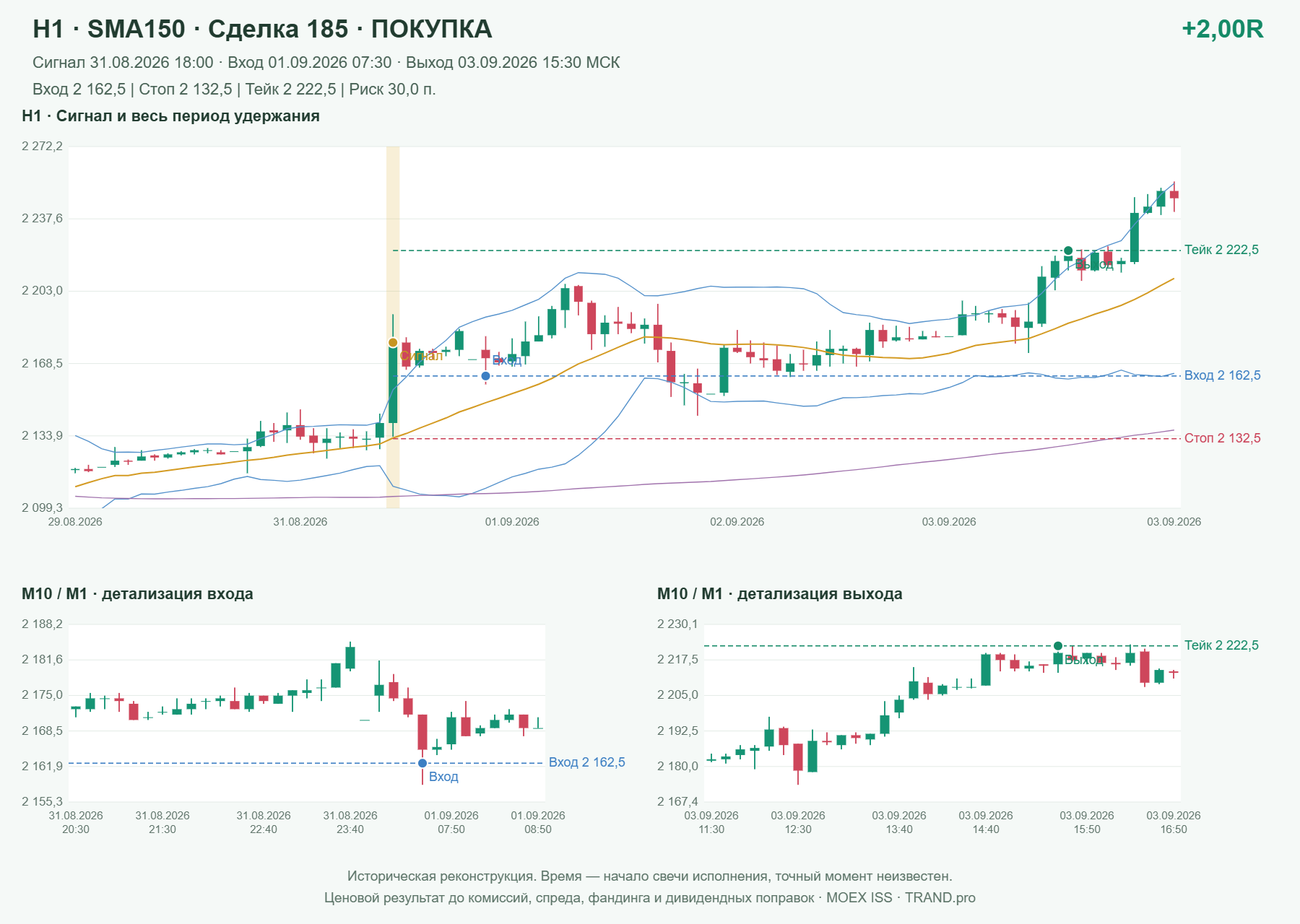This screenshot has height=924, width=1300.
Task: Click the blue Вход marker dot on H1 chart
Action: pos(486,376)
